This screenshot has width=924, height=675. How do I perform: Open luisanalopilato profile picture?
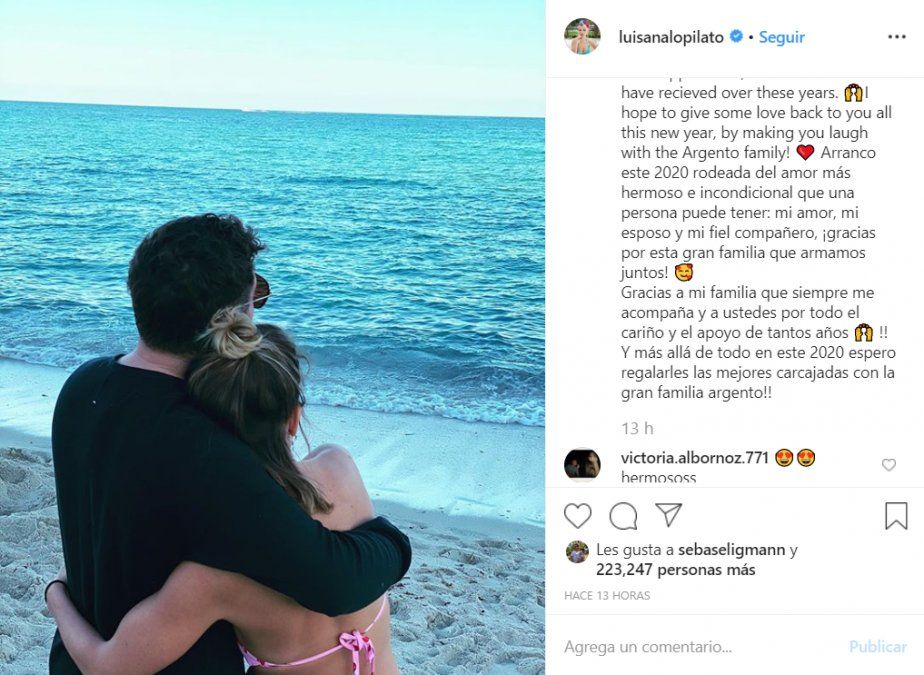(582, 37)
